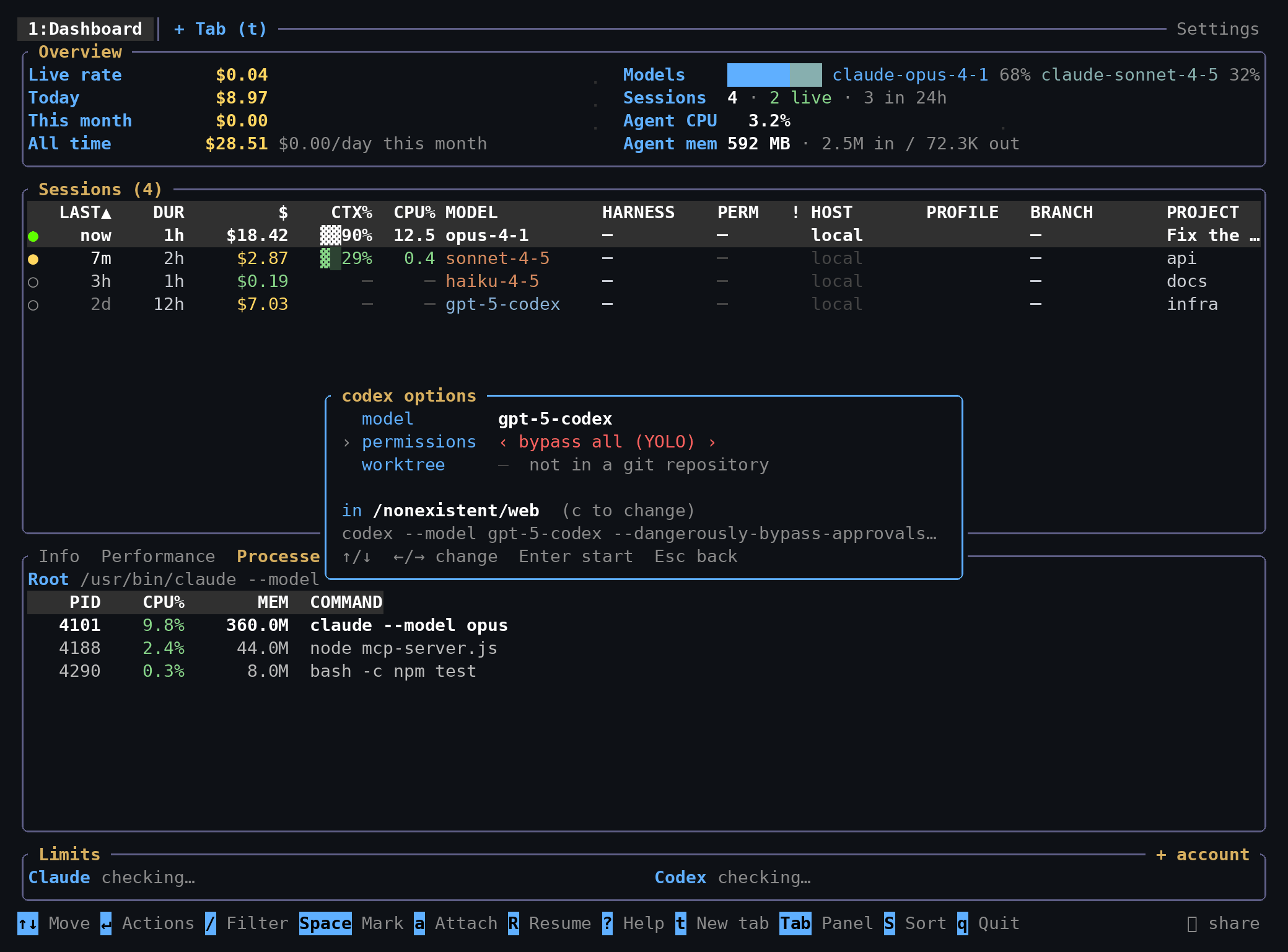Select the permissions option row in codex options

pos(644,442)
